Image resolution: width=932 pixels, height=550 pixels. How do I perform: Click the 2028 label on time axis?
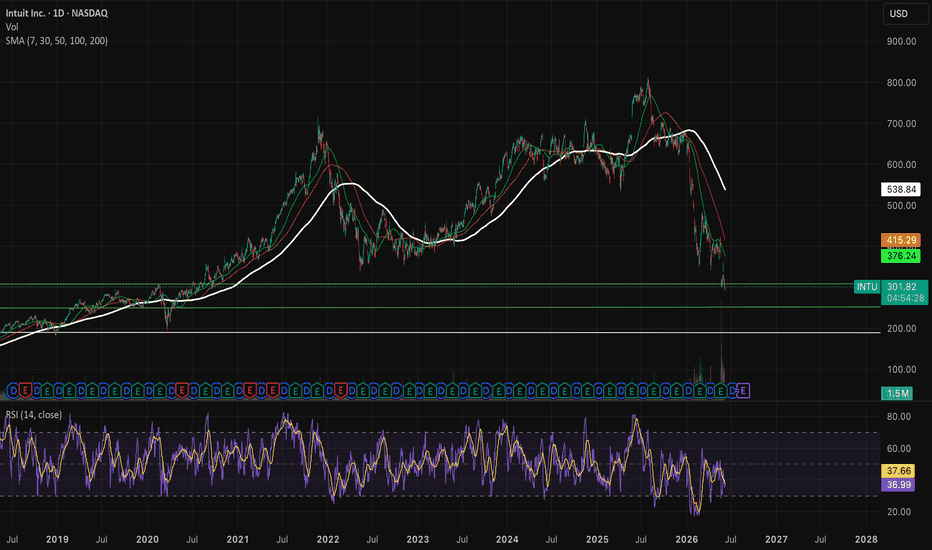coord(866,539)
